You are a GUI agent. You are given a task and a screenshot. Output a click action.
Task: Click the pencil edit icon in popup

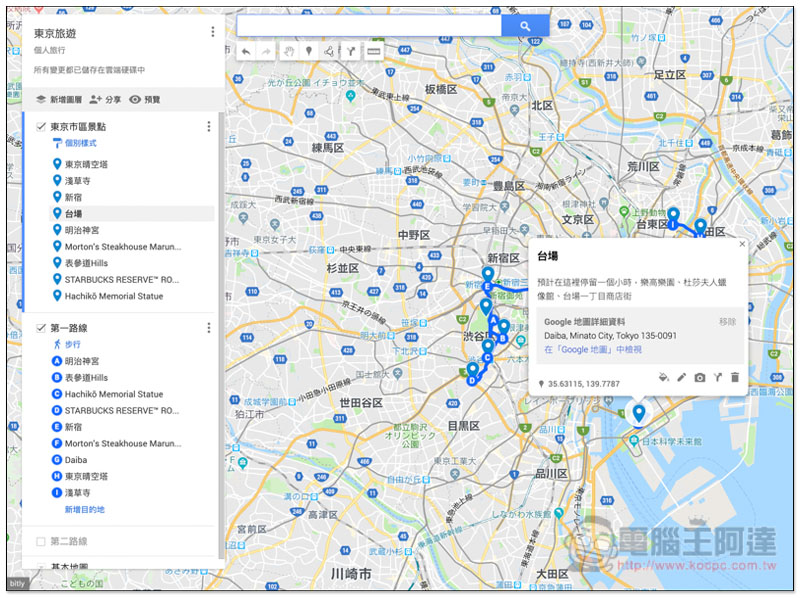(682, 378)
